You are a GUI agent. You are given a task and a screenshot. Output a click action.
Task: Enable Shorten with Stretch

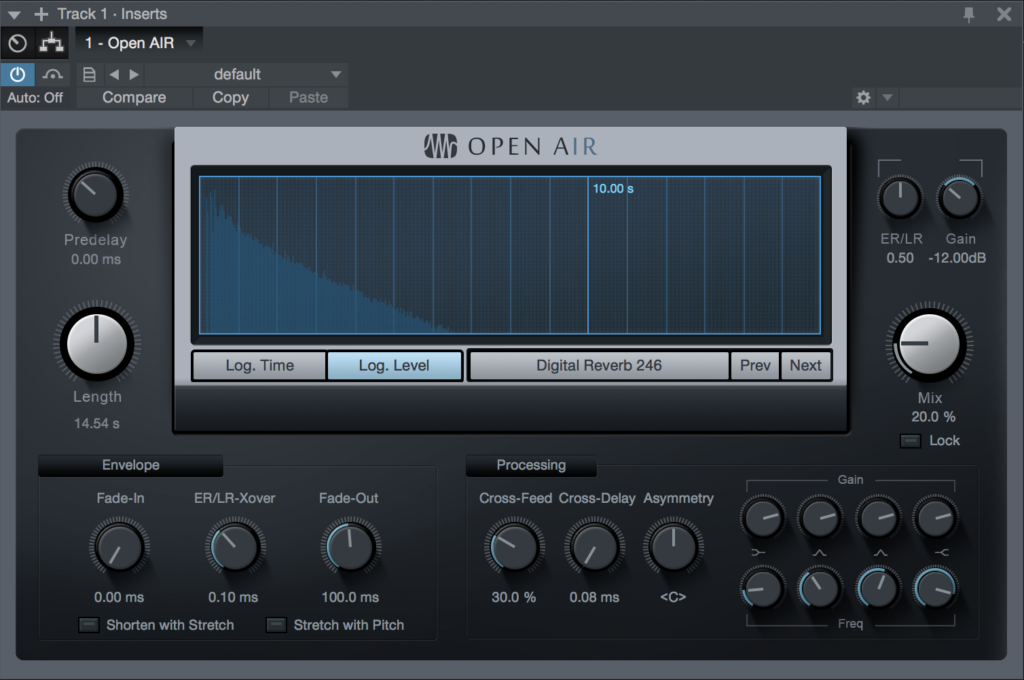pyautogui.click(x=89, y=625)
